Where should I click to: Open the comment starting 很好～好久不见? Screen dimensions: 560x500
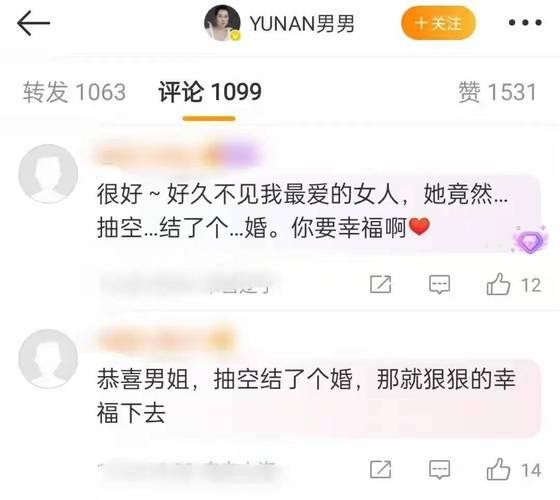point(302,211)
